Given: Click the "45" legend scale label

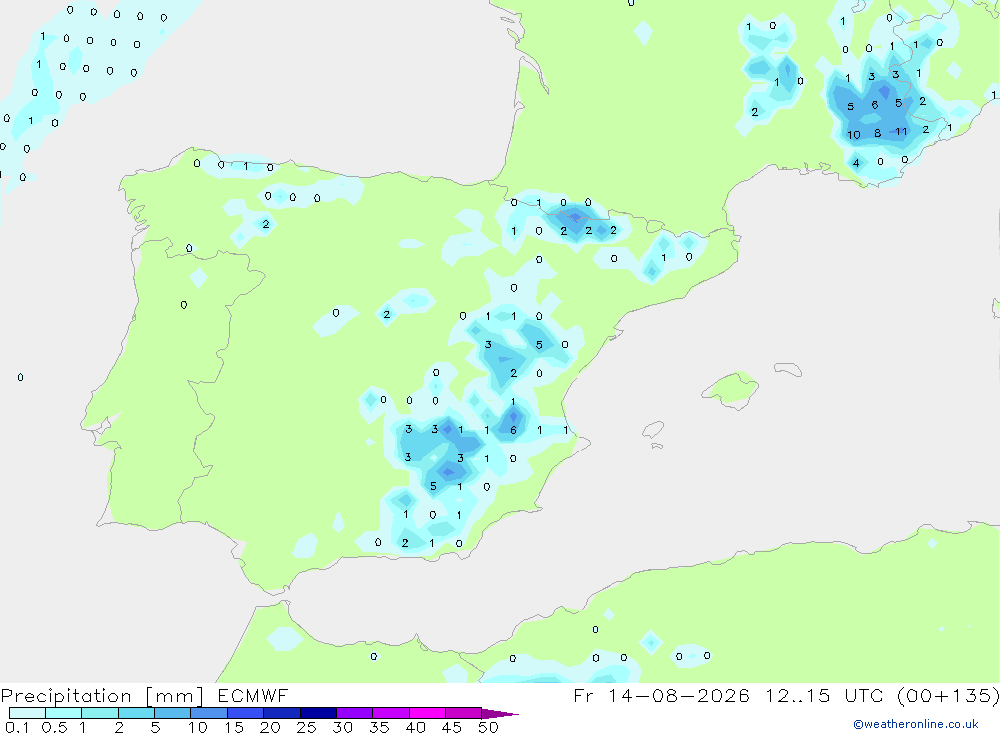Looking at the screenshot, I should pyautogui.click(x=452, y=727).
